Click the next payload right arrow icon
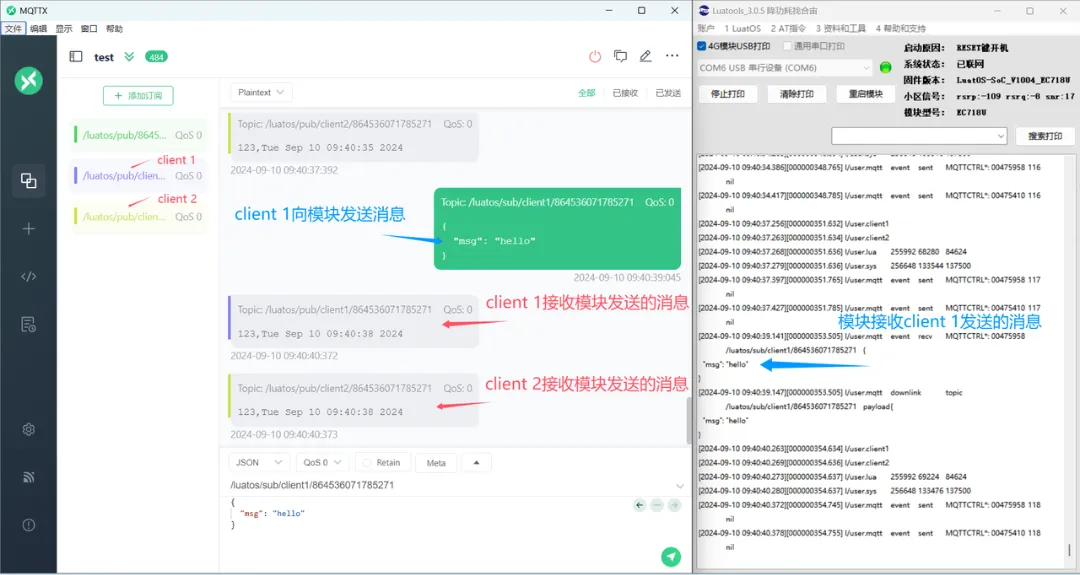 point(674,505)
